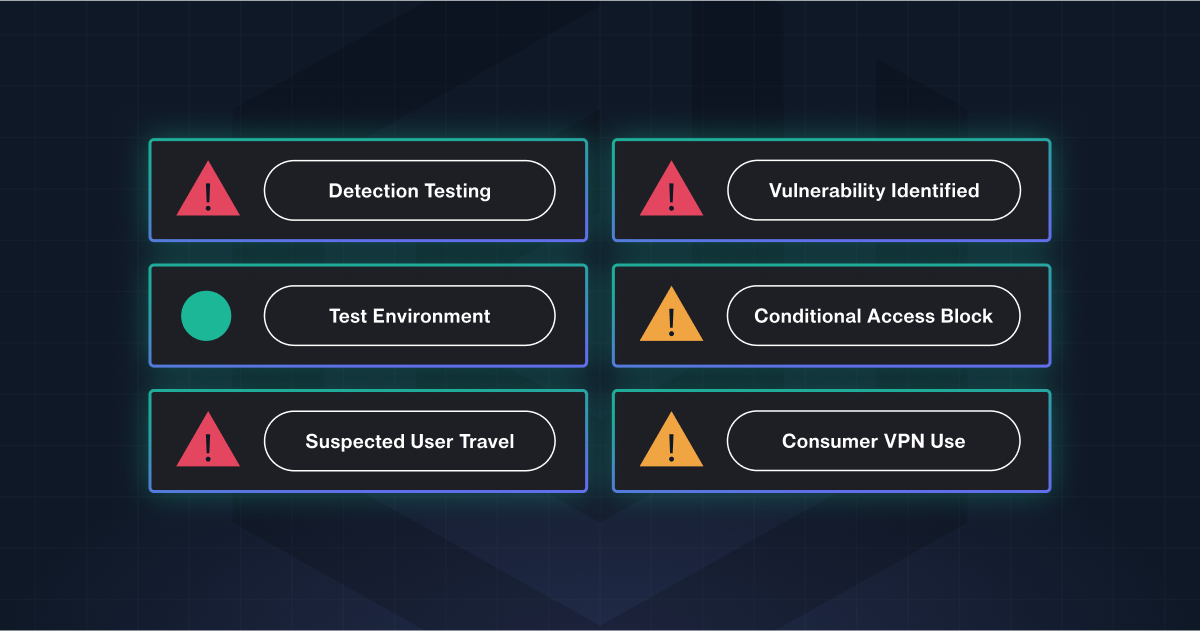Click the red warning icon beside Detection Testing

click(208, 191)
